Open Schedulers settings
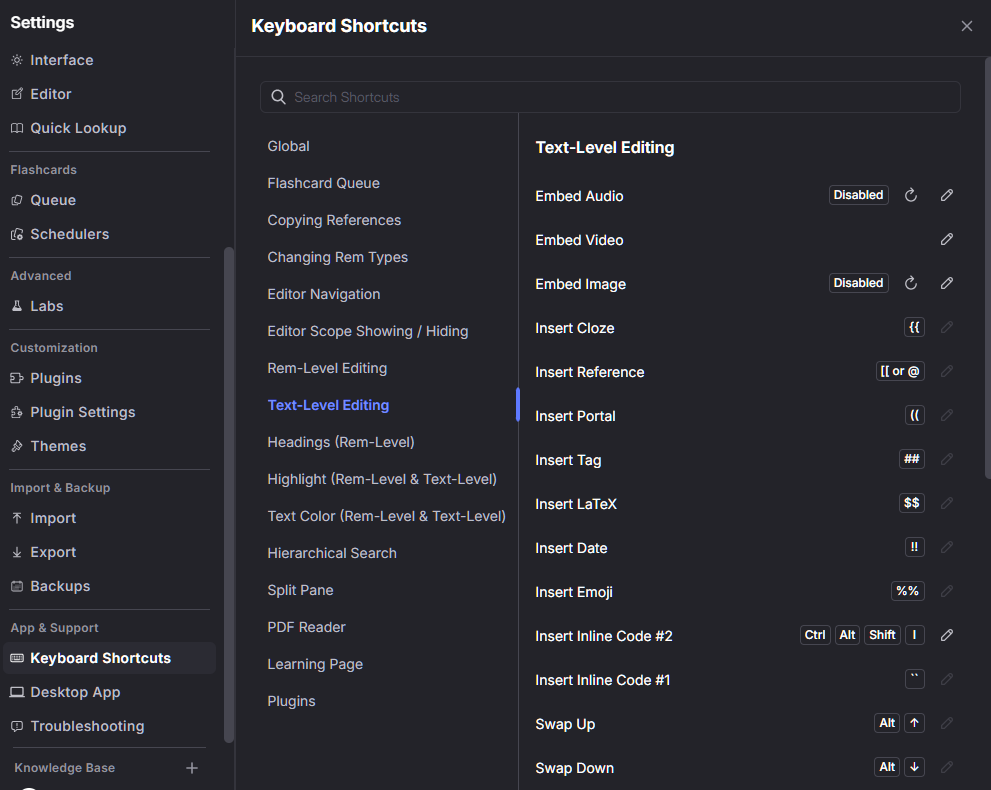 70,234
